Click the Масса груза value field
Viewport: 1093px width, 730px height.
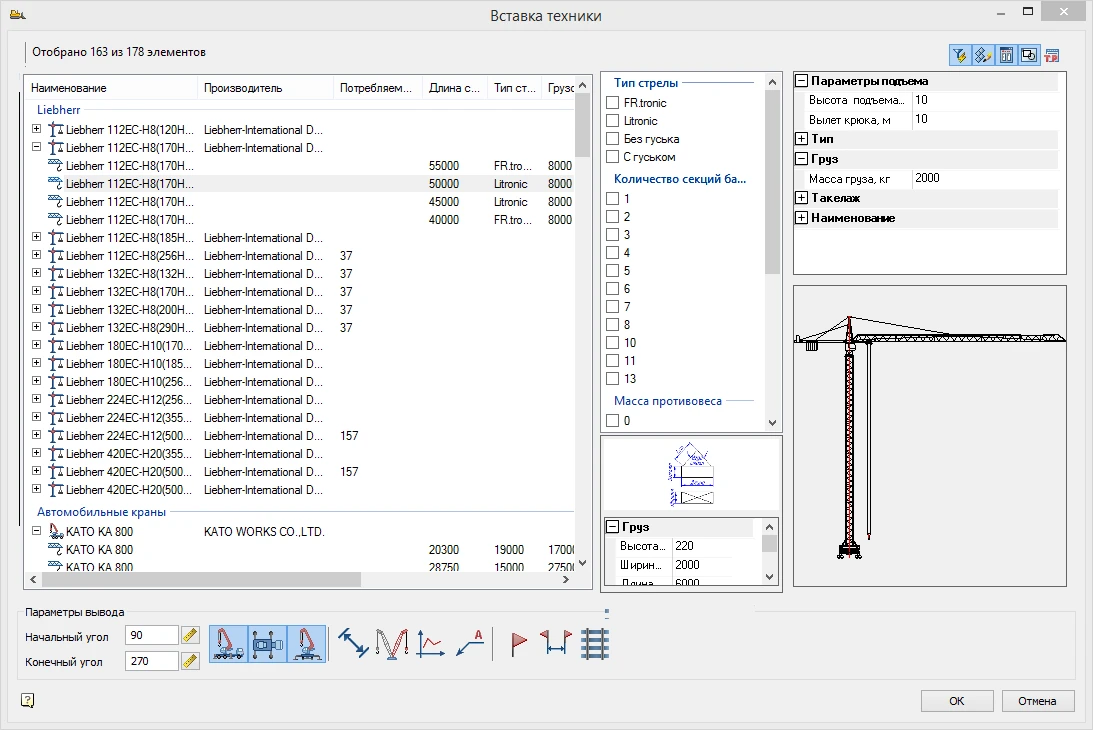985,178
